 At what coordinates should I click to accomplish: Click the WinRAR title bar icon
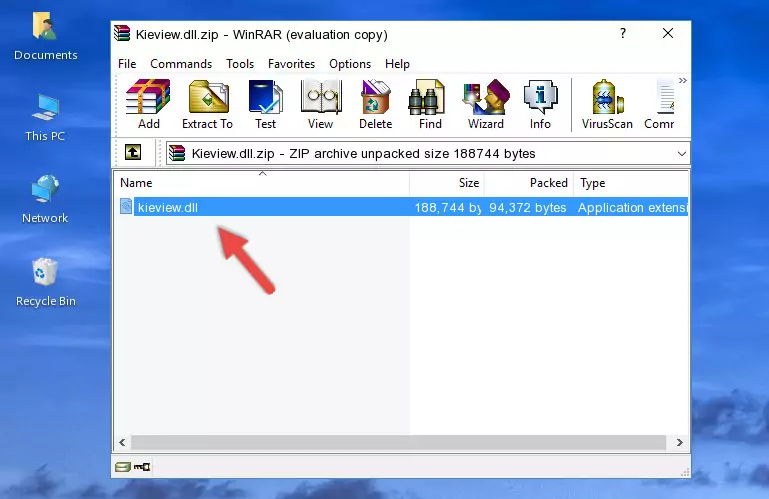[x=122, y=33]
